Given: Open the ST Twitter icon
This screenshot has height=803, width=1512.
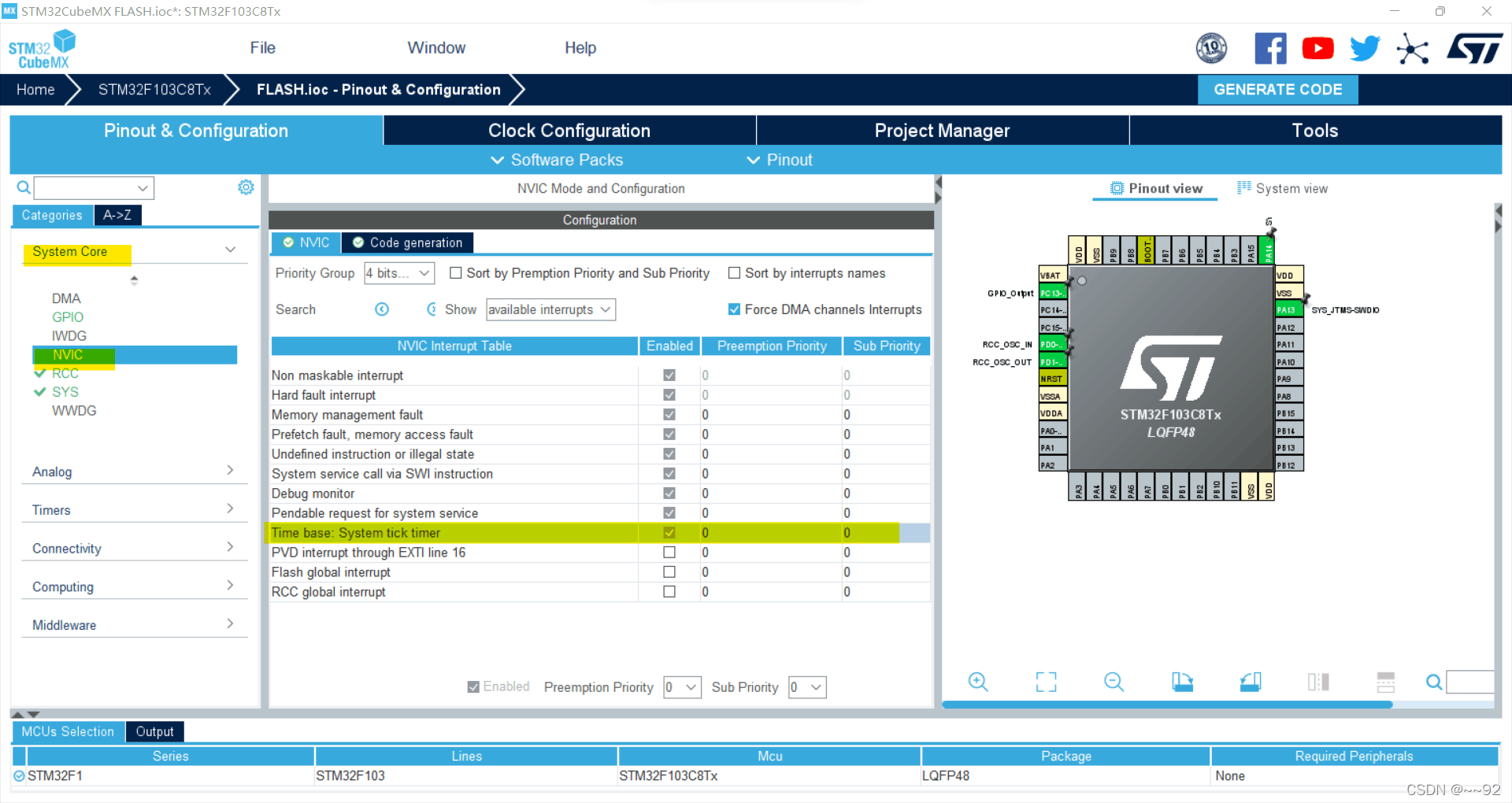Looking at the screenshot, I should point(1365,49).
